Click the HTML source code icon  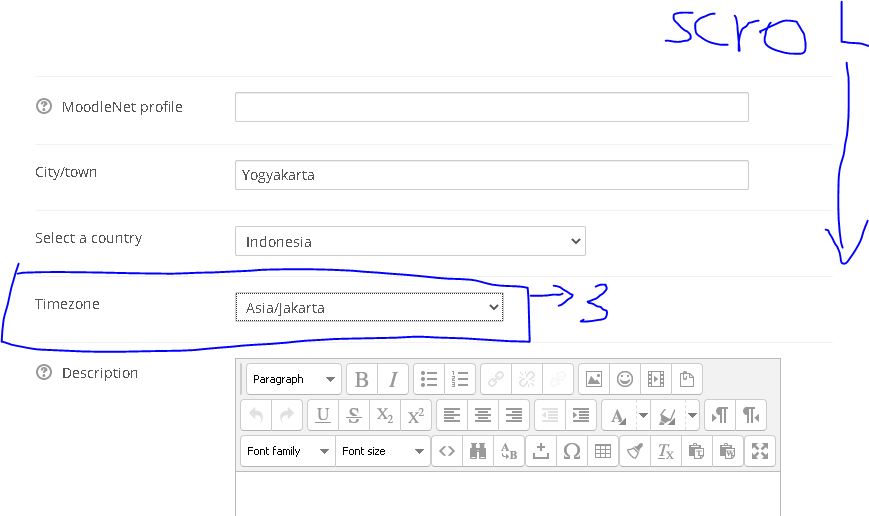click(447, 451)
